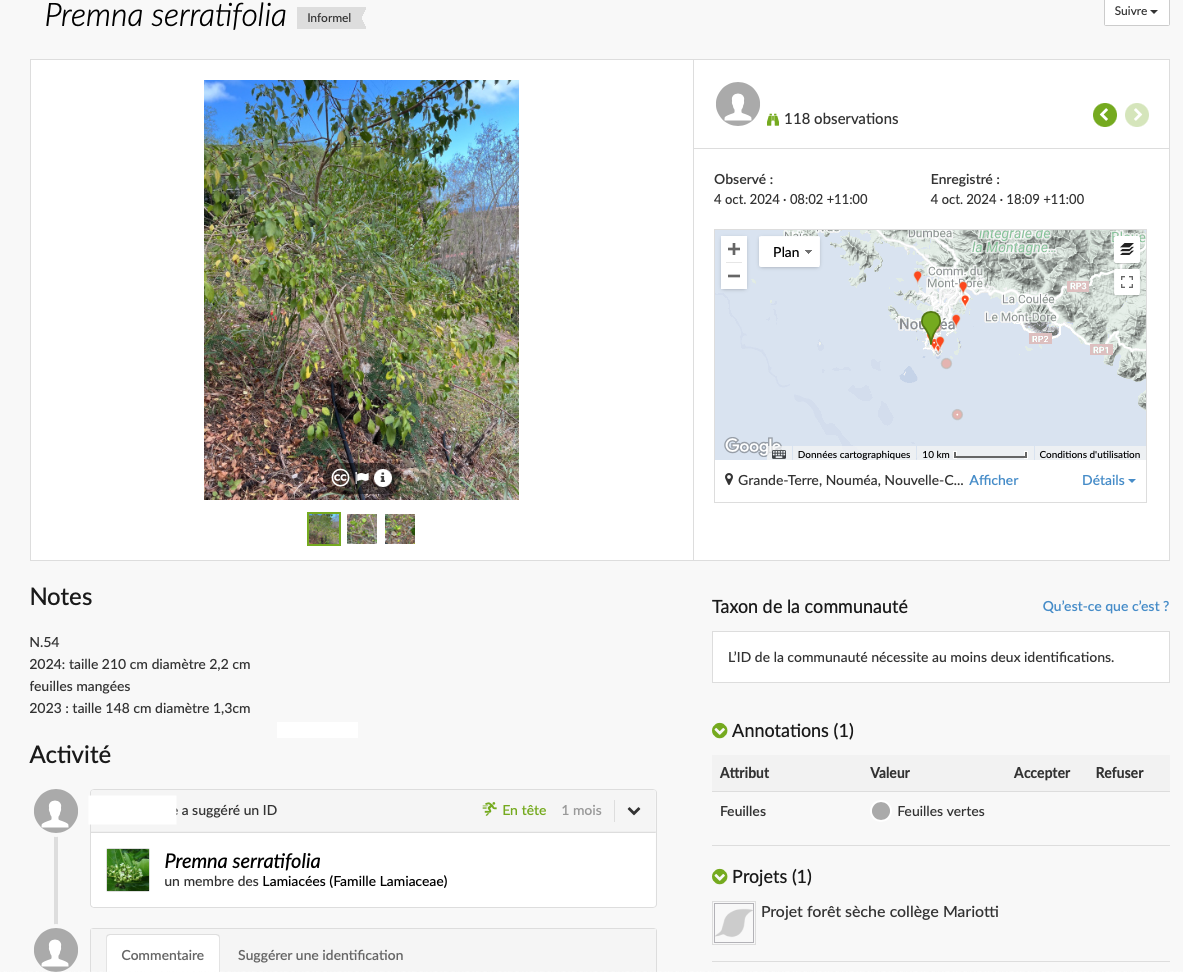
Task: Click the next observation arrow
Action: [x=1137, y=115]
